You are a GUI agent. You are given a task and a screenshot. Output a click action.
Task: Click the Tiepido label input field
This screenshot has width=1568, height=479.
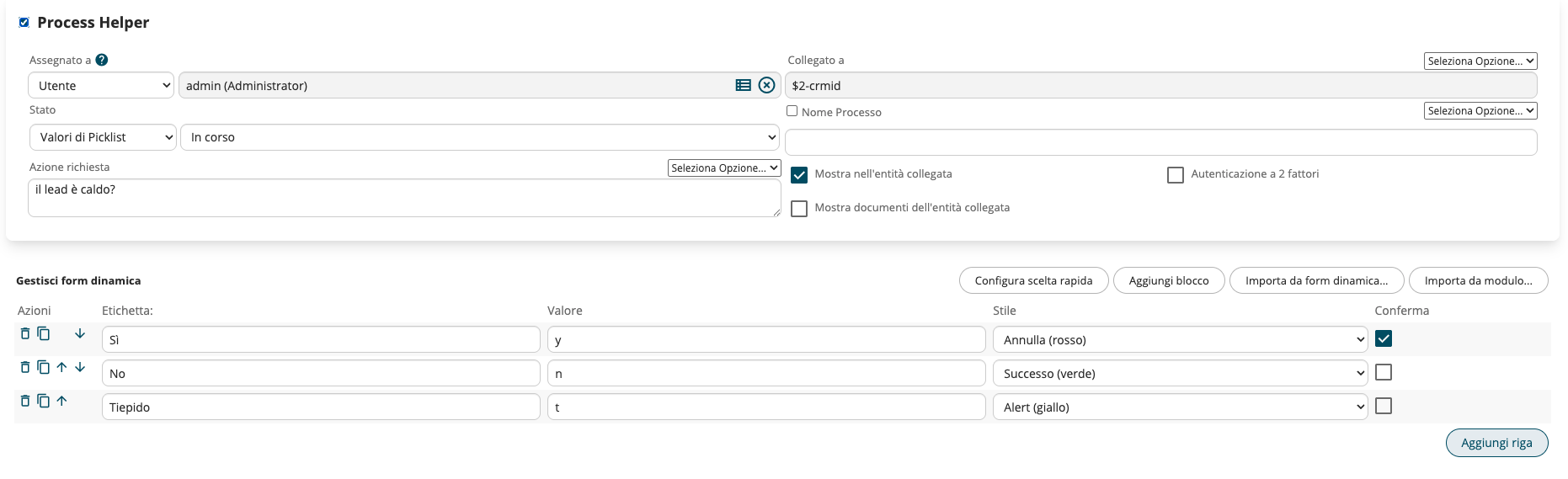(x=321, y=407)
